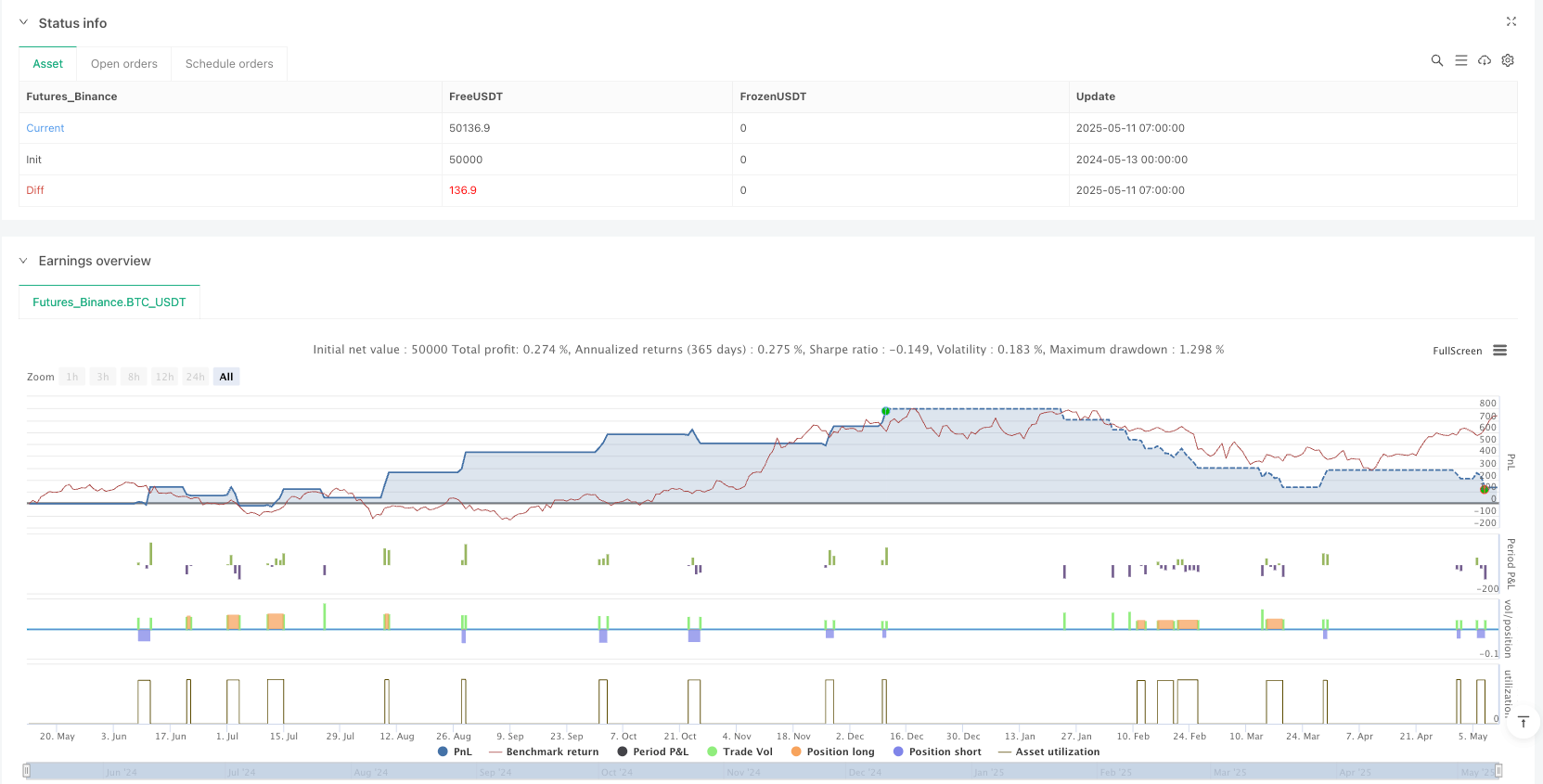1543x784 pixels.
Task: Open the list view icon beside search
Action: (x=1460, y=60)
